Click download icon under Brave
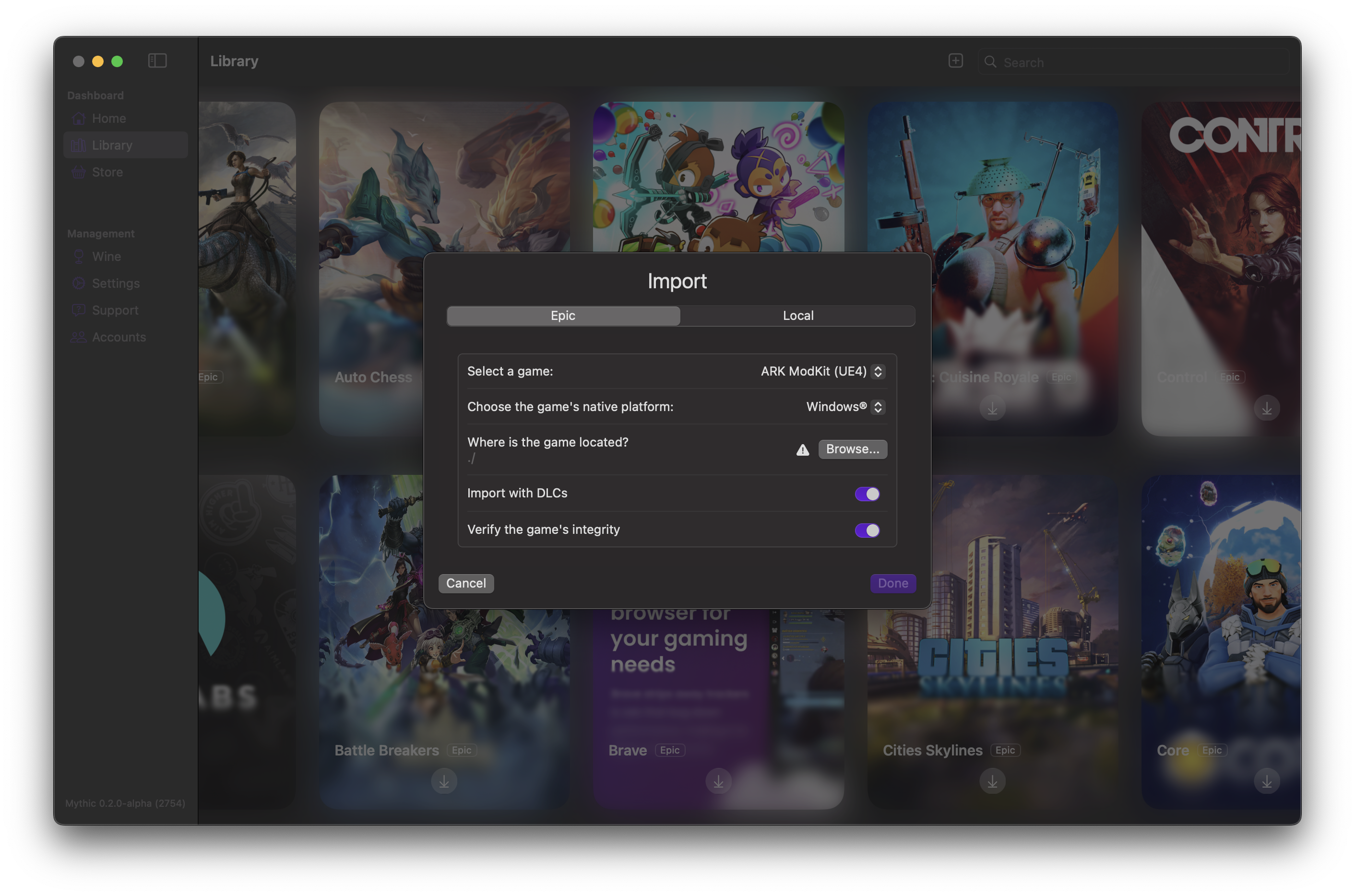Viewport: 1355px width, 896px height. coord(718,781)
